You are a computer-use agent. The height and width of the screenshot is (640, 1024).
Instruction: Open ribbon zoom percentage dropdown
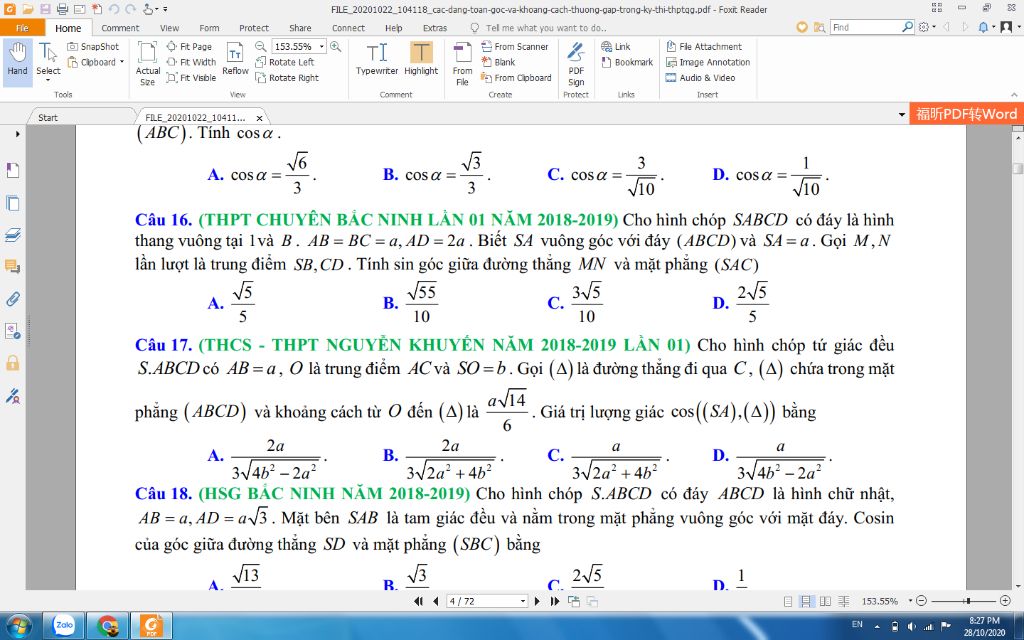click(x=321, y=46)
